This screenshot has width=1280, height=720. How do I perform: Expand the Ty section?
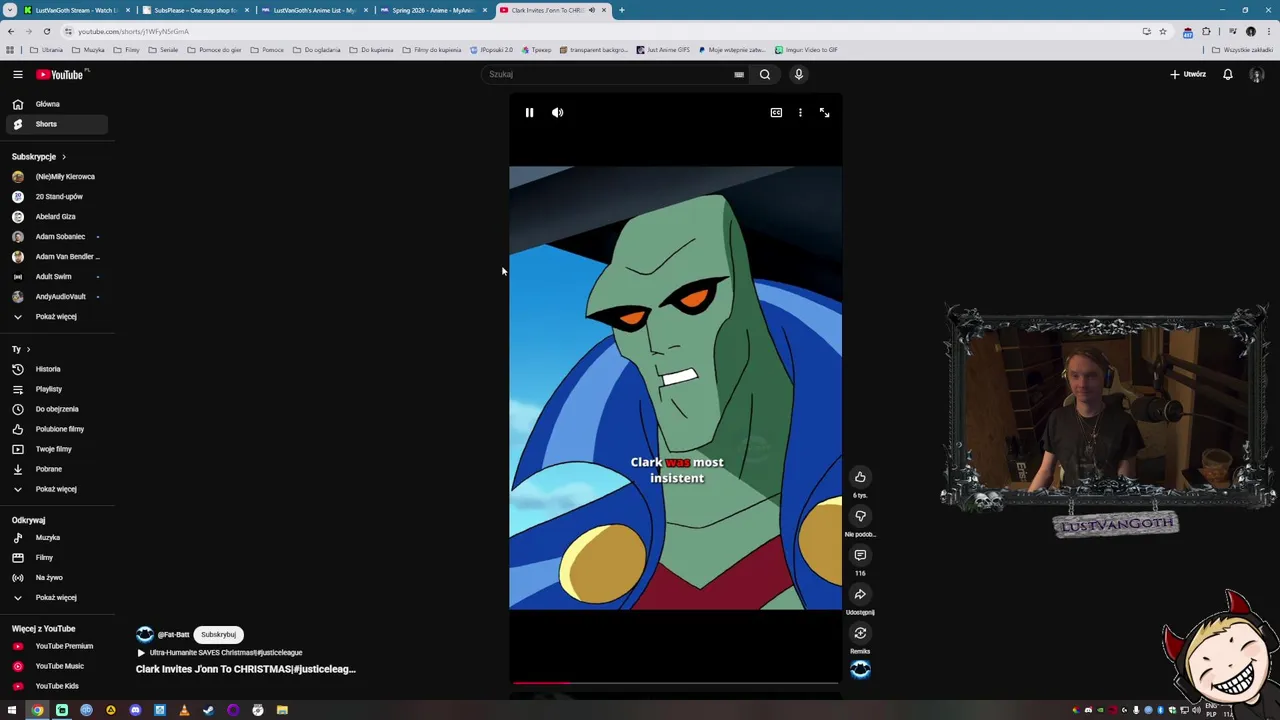coord(21,349)
